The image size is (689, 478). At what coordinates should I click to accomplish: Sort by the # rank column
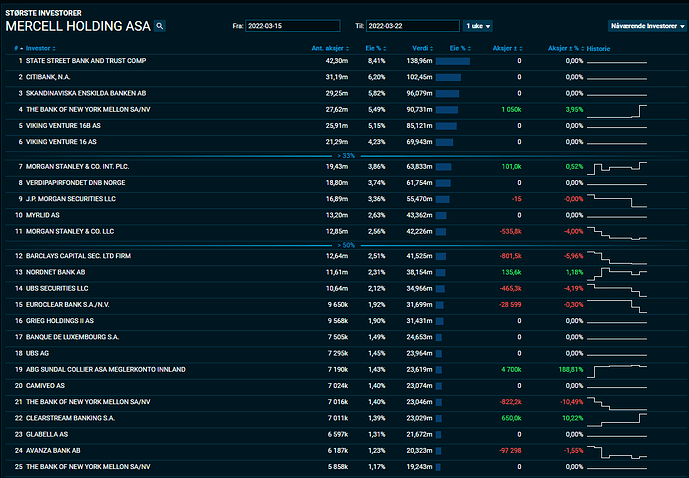18,48
